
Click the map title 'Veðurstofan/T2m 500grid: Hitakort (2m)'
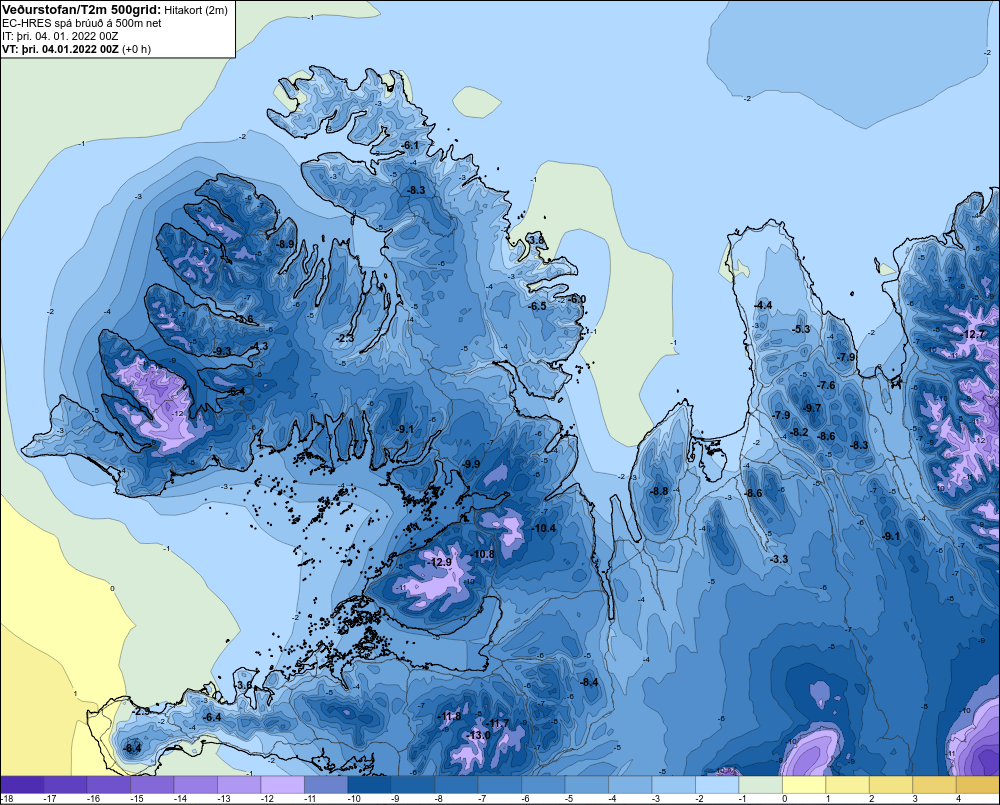[114, 10]
